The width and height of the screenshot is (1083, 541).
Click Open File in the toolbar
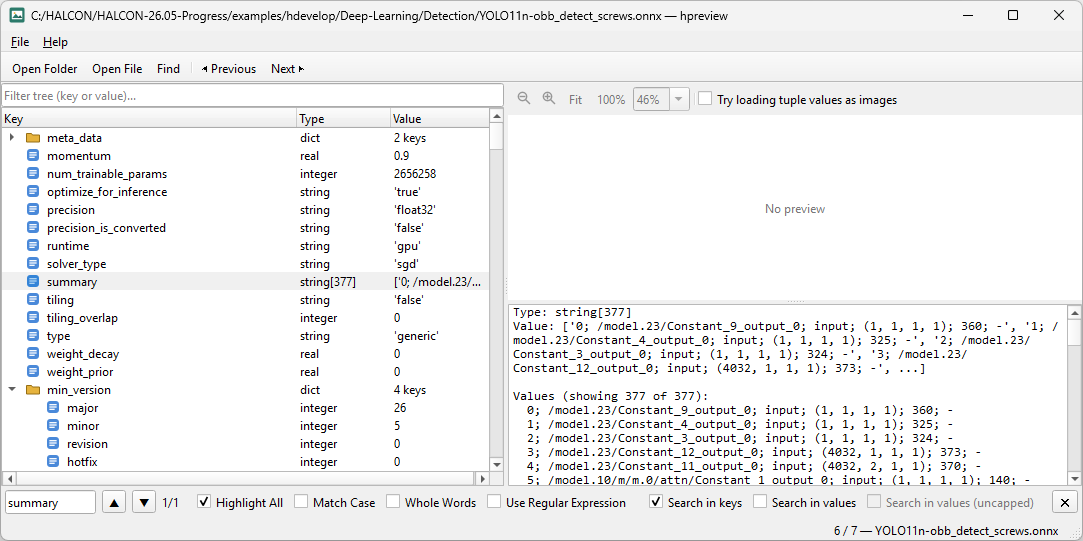coord(117,68)
